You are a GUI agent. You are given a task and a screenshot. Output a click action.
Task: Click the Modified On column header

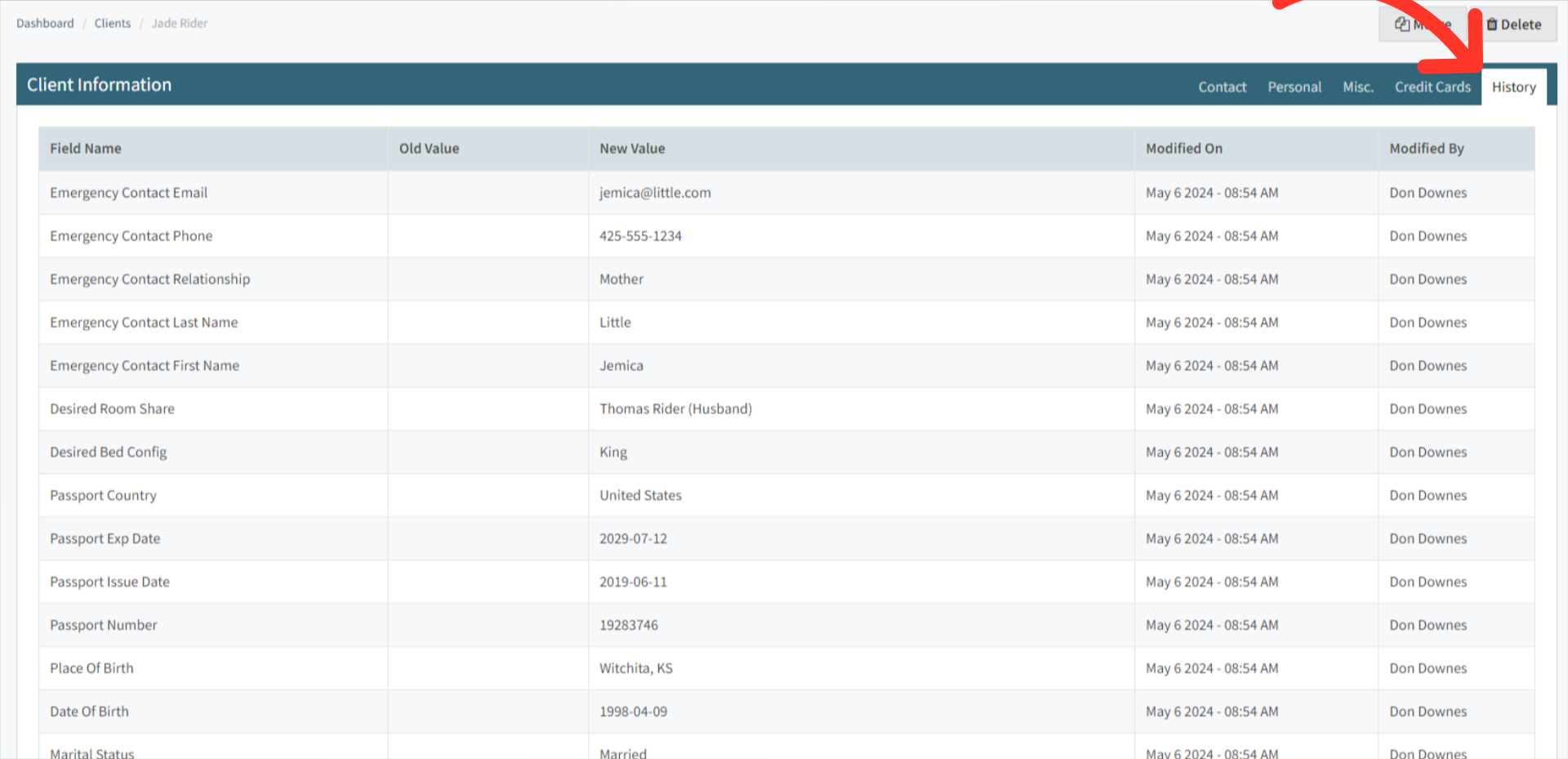point(1183,148)
